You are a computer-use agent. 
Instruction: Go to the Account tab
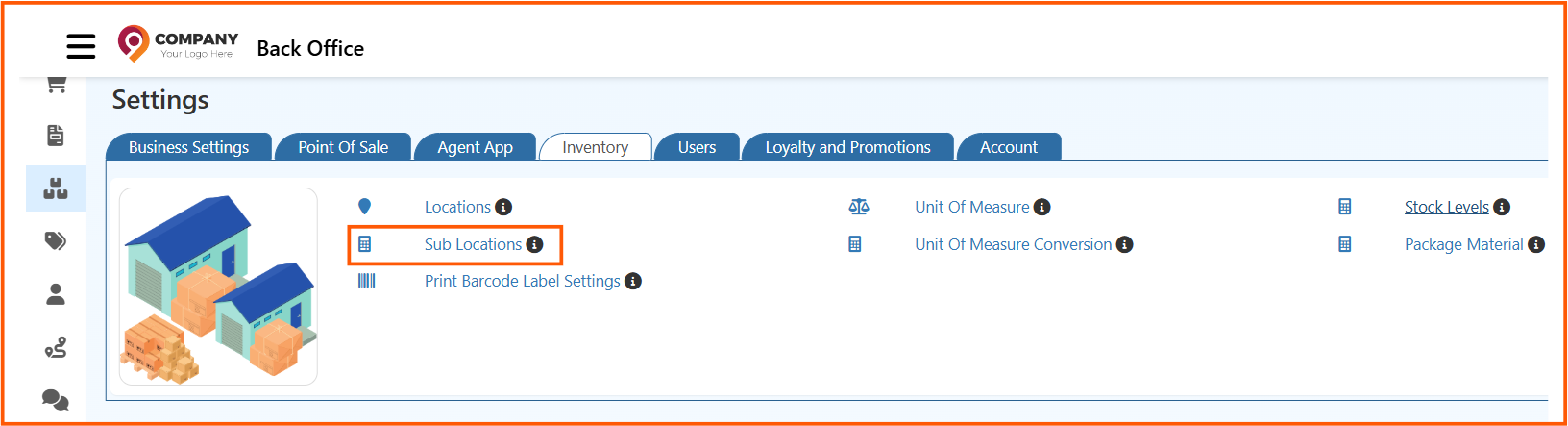tap(1008, 147)
